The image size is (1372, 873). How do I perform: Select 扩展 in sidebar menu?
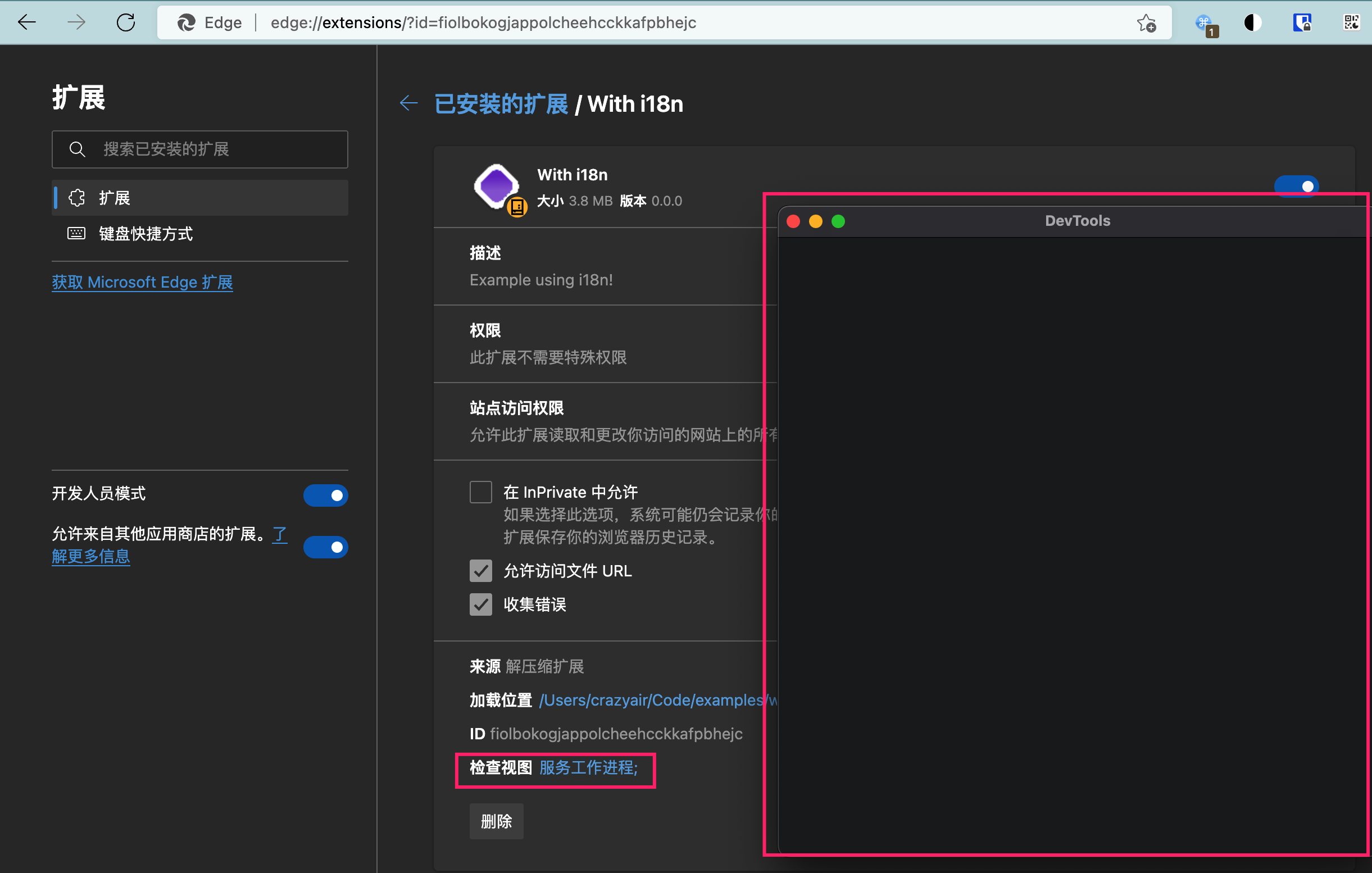tap(200, 198)
